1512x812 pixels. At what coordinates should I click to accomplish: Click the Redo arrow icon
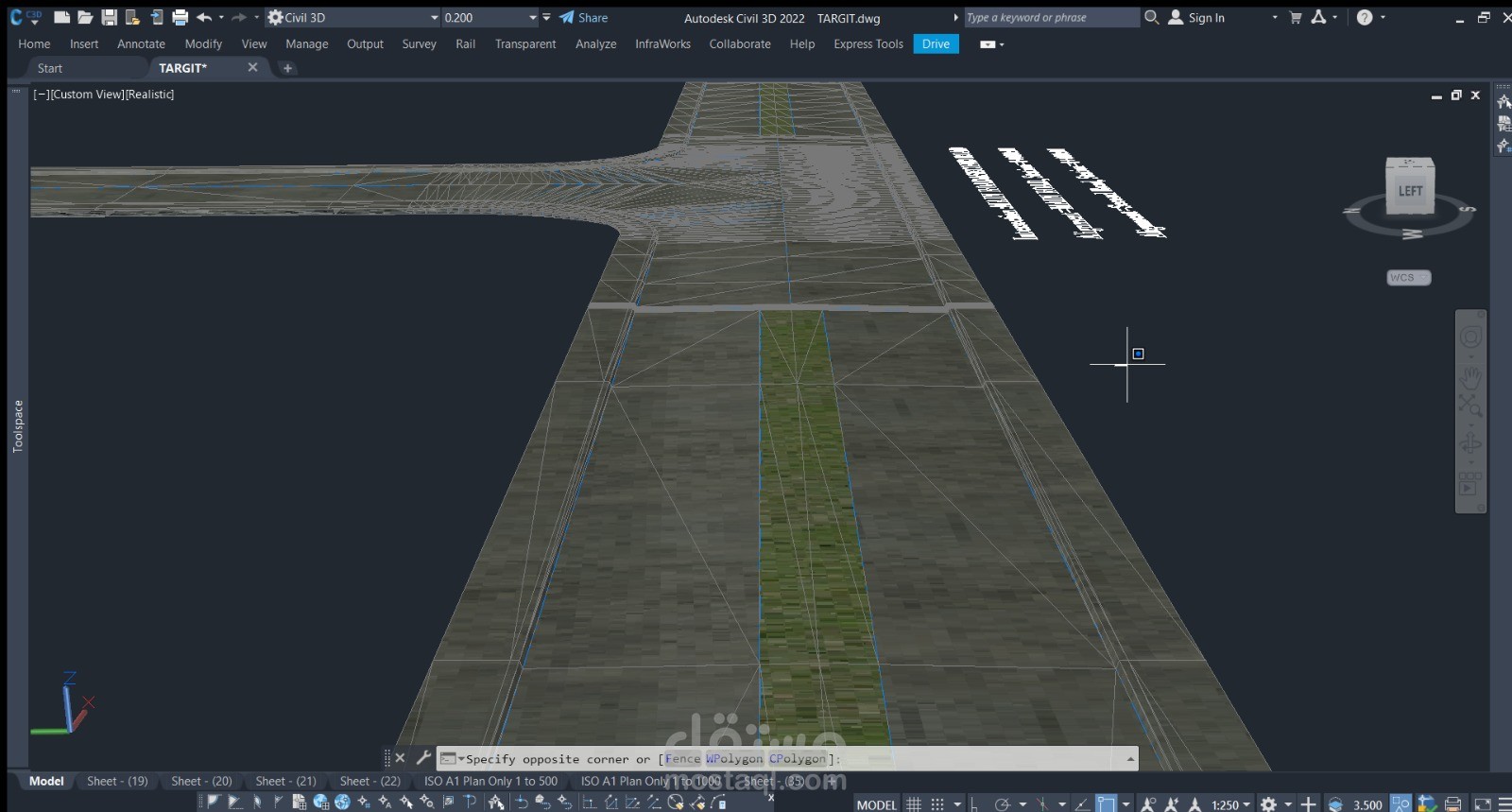[x=239, y=17]
